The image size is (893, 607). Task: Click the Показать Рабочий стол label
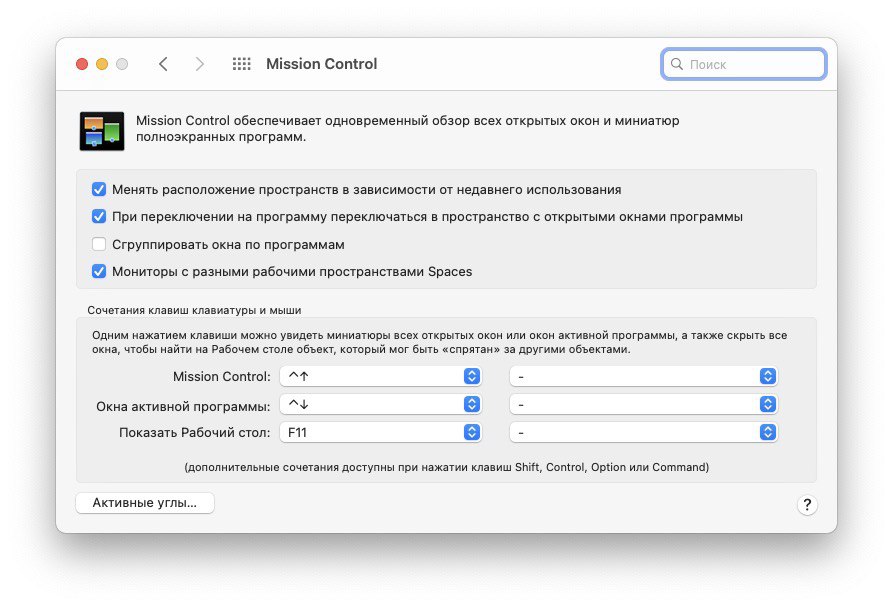point(195,433)
